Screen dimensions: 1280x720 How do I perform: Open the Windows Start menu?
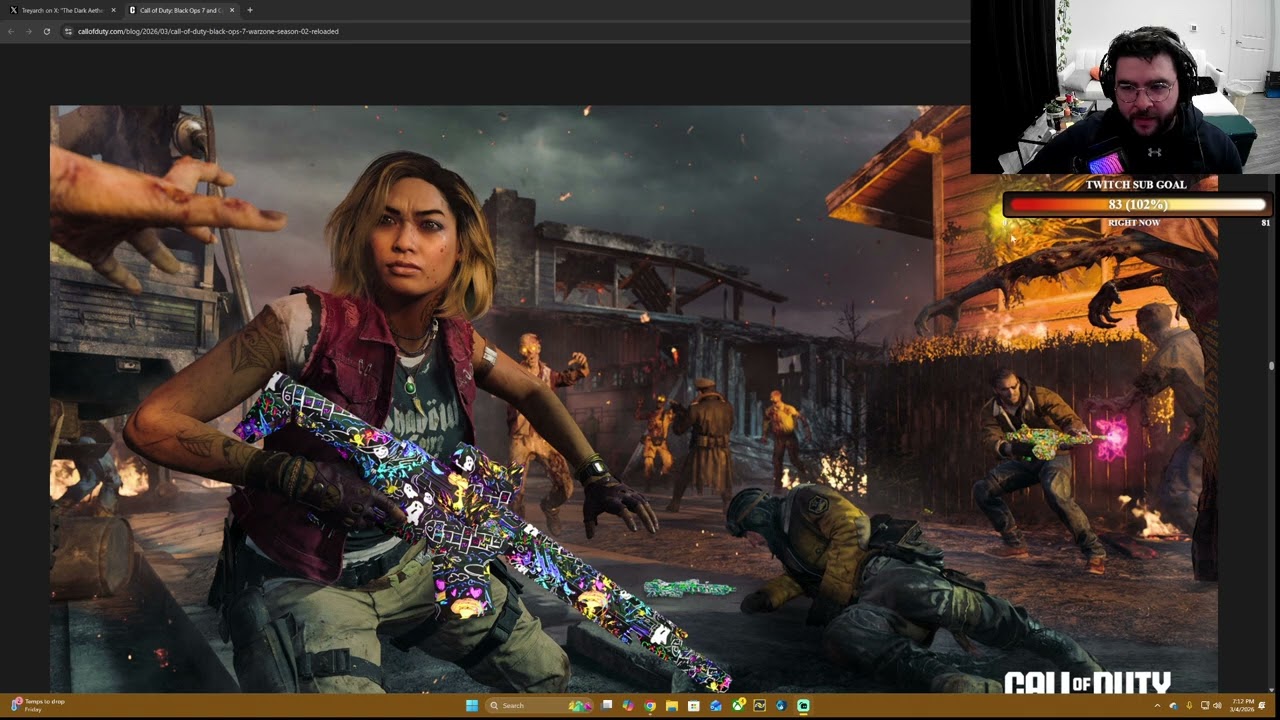click(471, 705)
